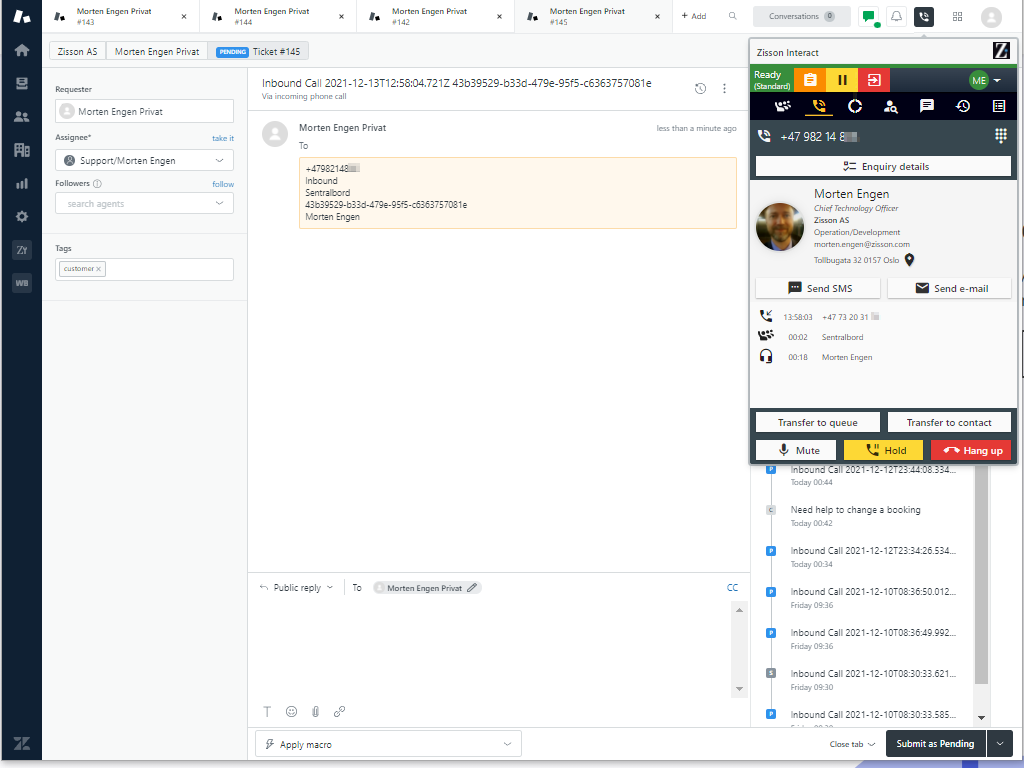Open the ME user menu arrow
The image size is (1024, 768).
coord(997,80)
